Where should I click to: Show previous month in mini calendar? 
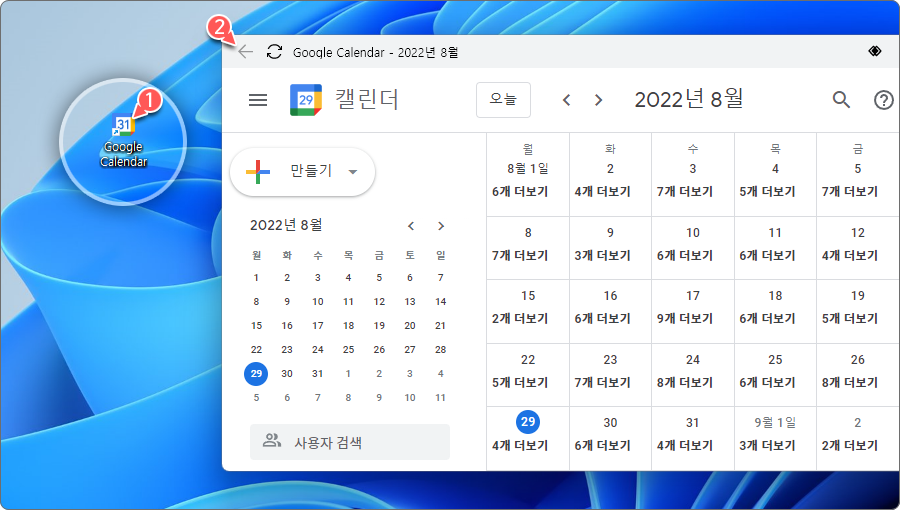pos(411,226)
